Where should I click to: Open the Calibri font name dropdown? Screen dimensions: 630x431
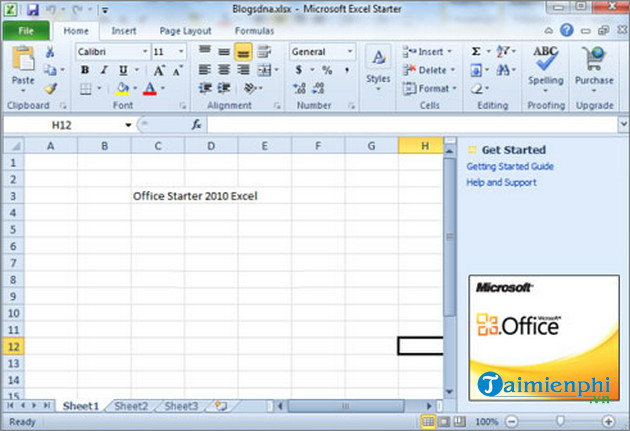click(x=145, y=51)
